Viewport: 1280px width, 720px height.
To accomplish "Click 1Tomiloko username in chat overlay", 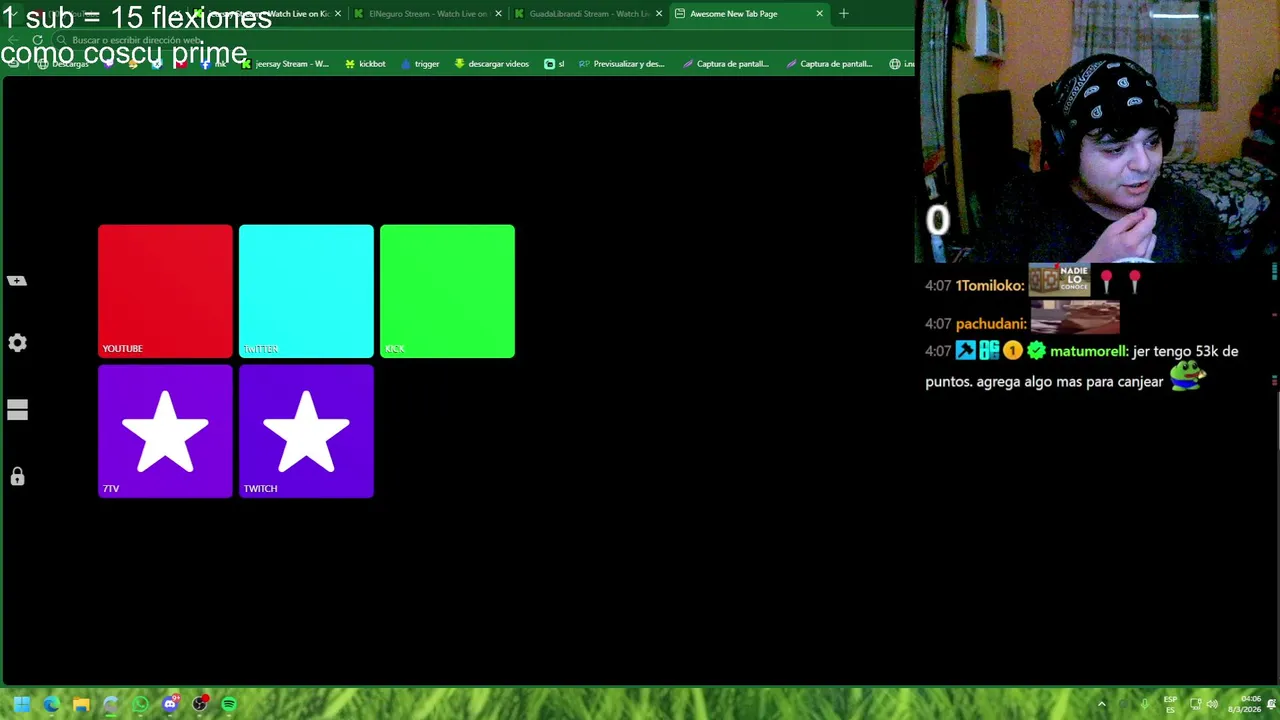I will (989, 286).
